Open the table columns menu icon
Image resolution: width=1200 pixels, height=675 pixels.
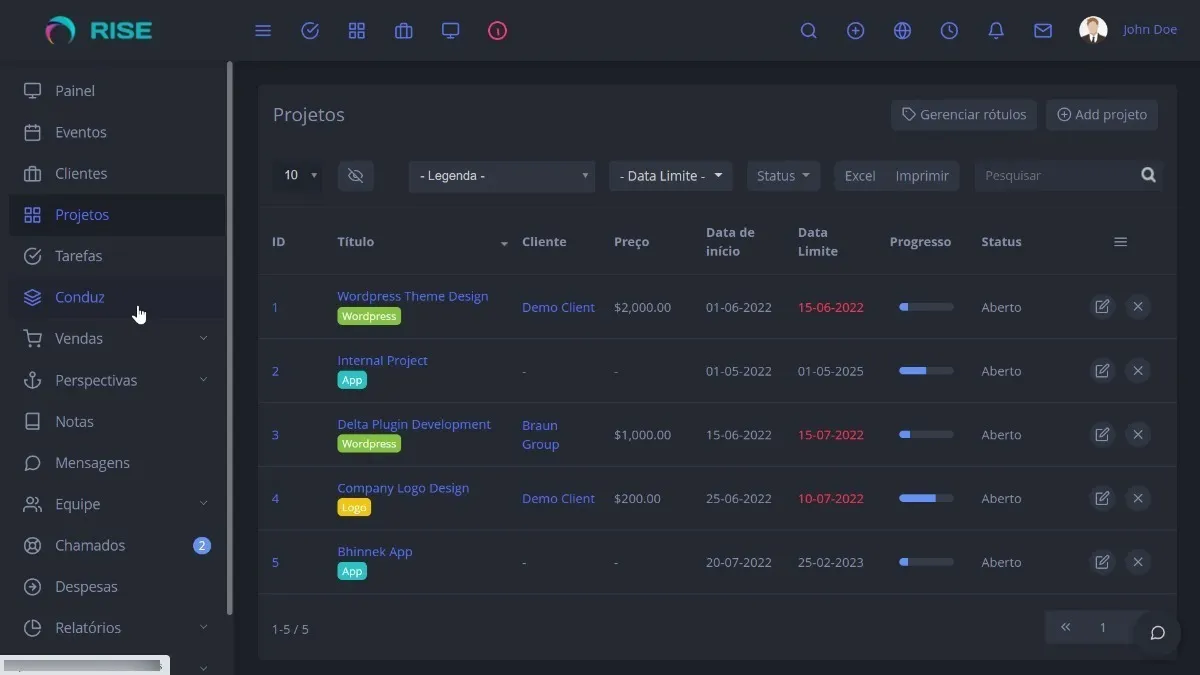point(1121,242)
